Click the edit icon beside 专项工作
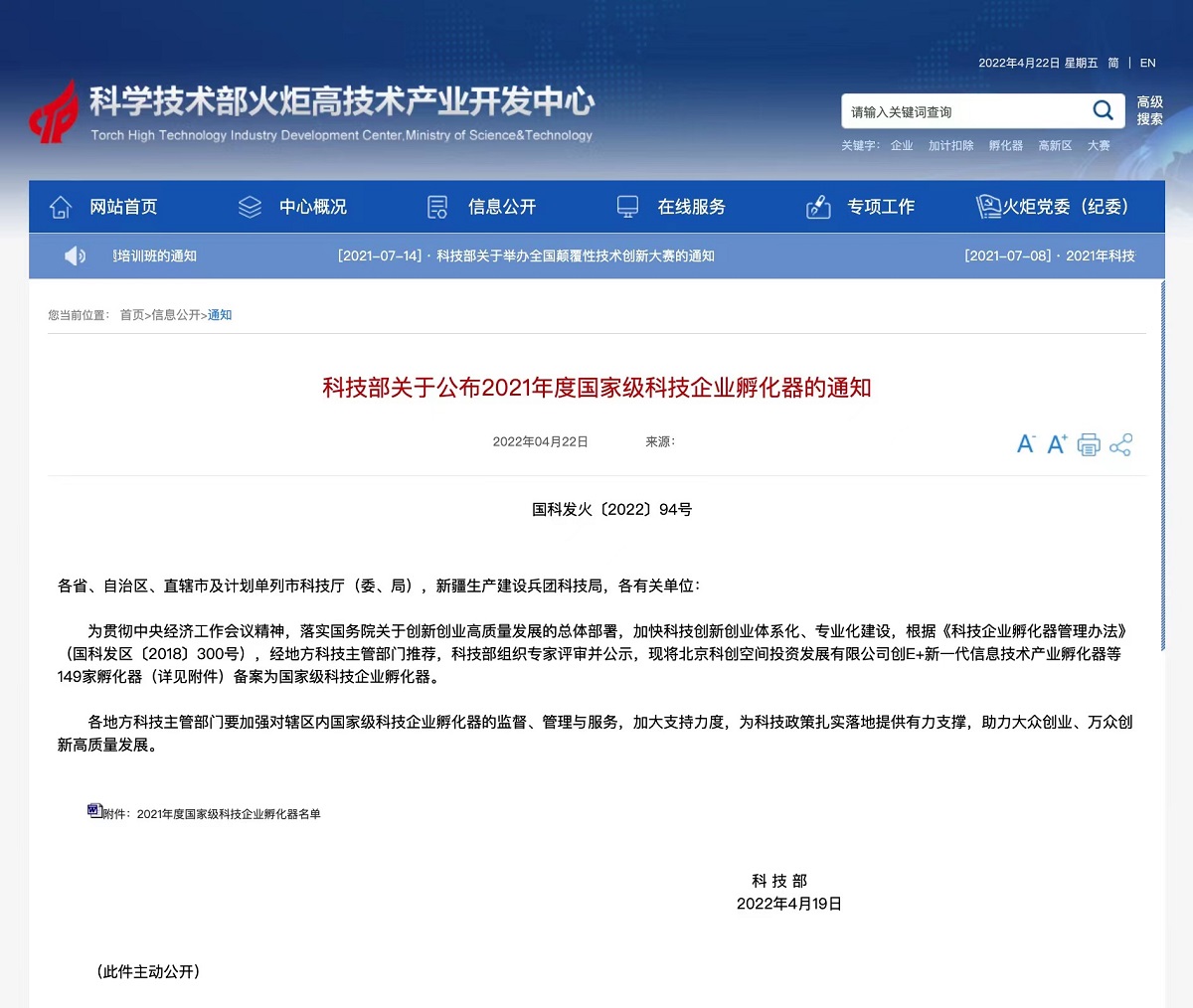 coord(818,207)
